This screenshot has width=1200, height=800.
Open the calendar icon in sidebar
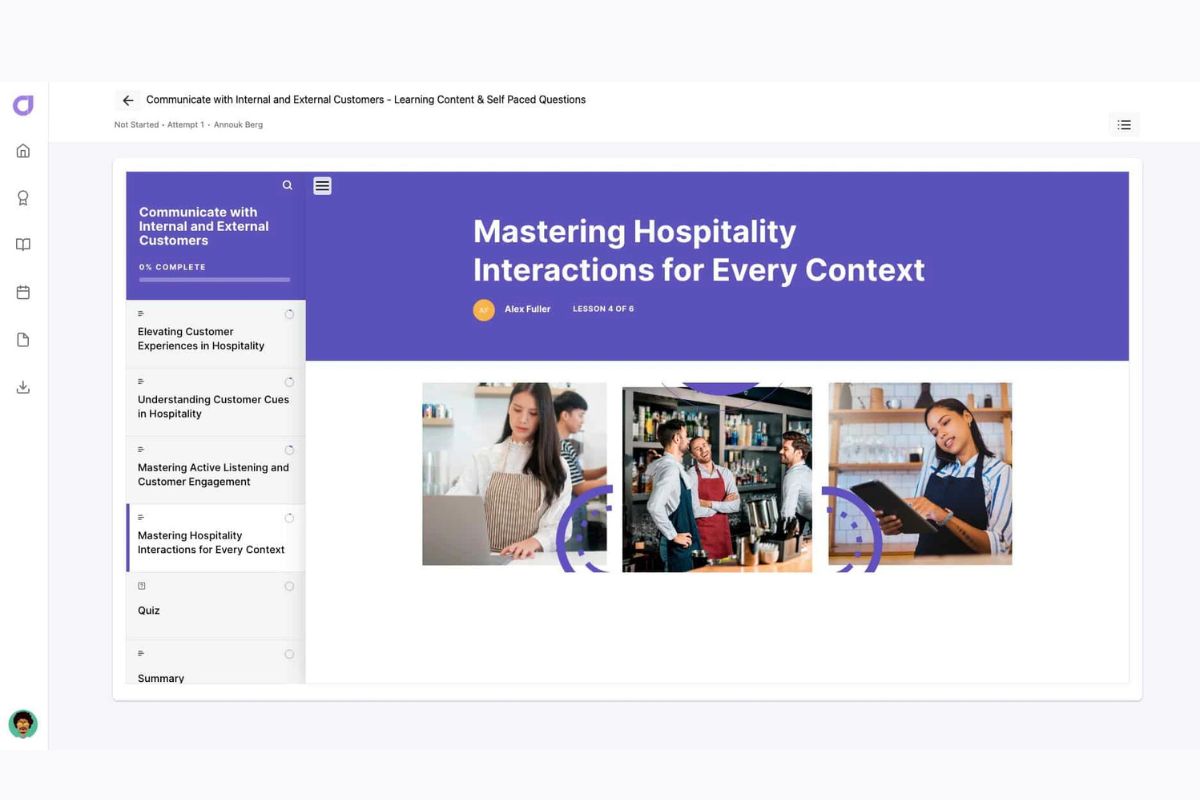click(x=23, y=292)
